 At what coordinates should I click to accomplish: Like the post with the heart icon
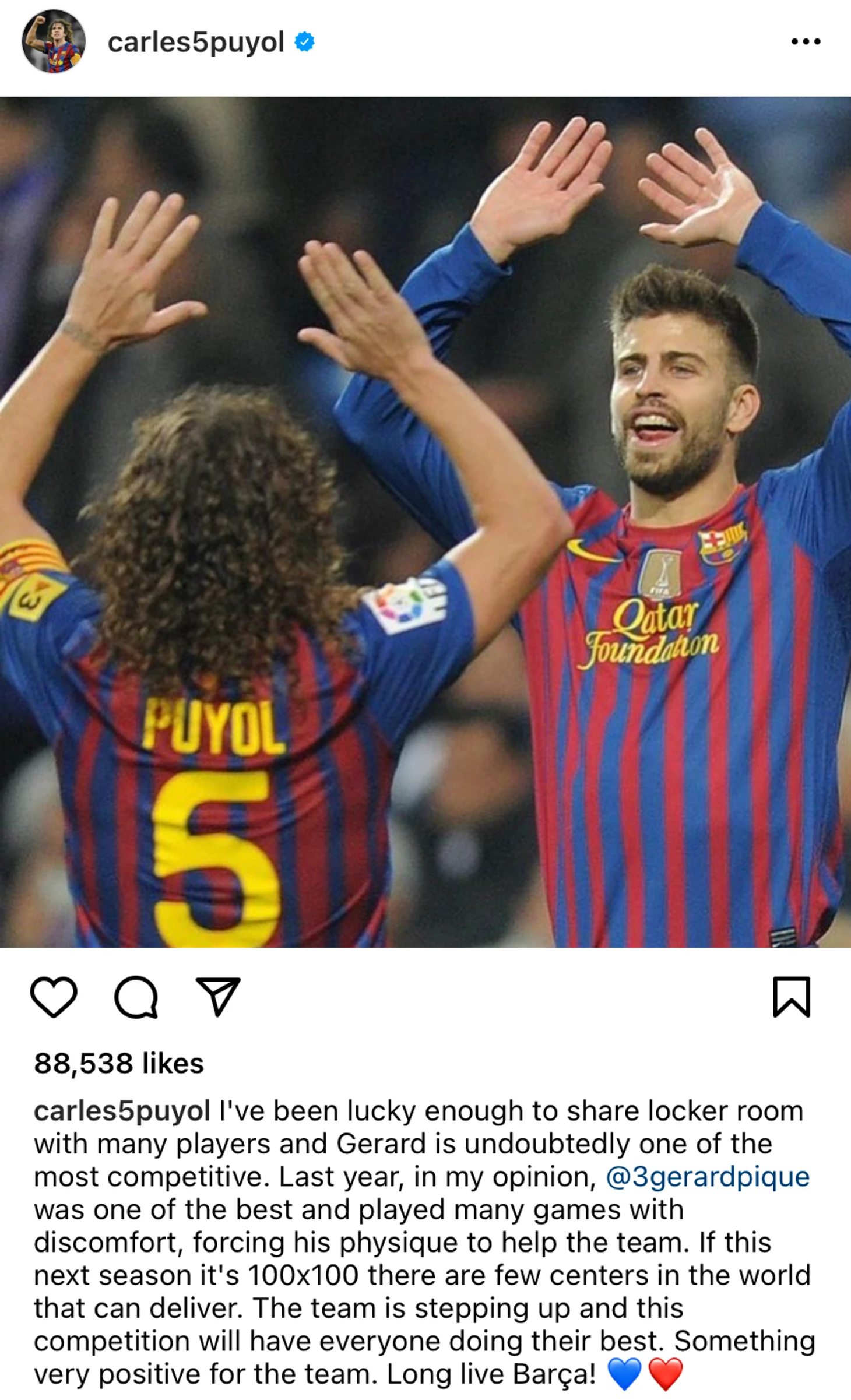pyautogui.click(x=54, y=997)
